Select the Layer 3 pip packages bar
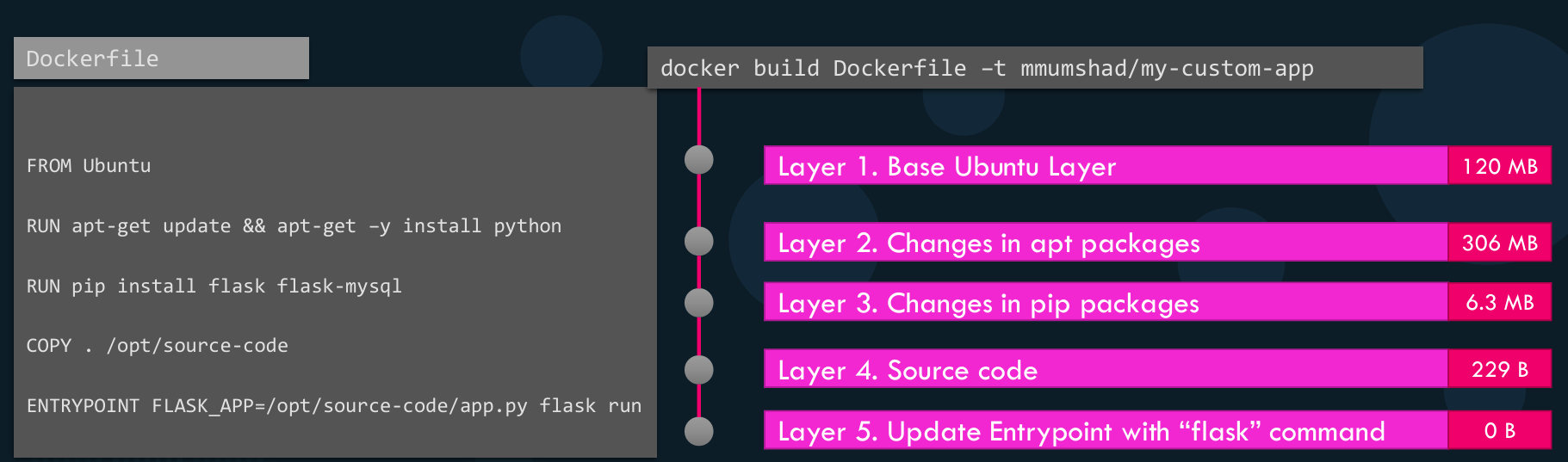Viewport: 1568px width, 462px height. 1105,303
